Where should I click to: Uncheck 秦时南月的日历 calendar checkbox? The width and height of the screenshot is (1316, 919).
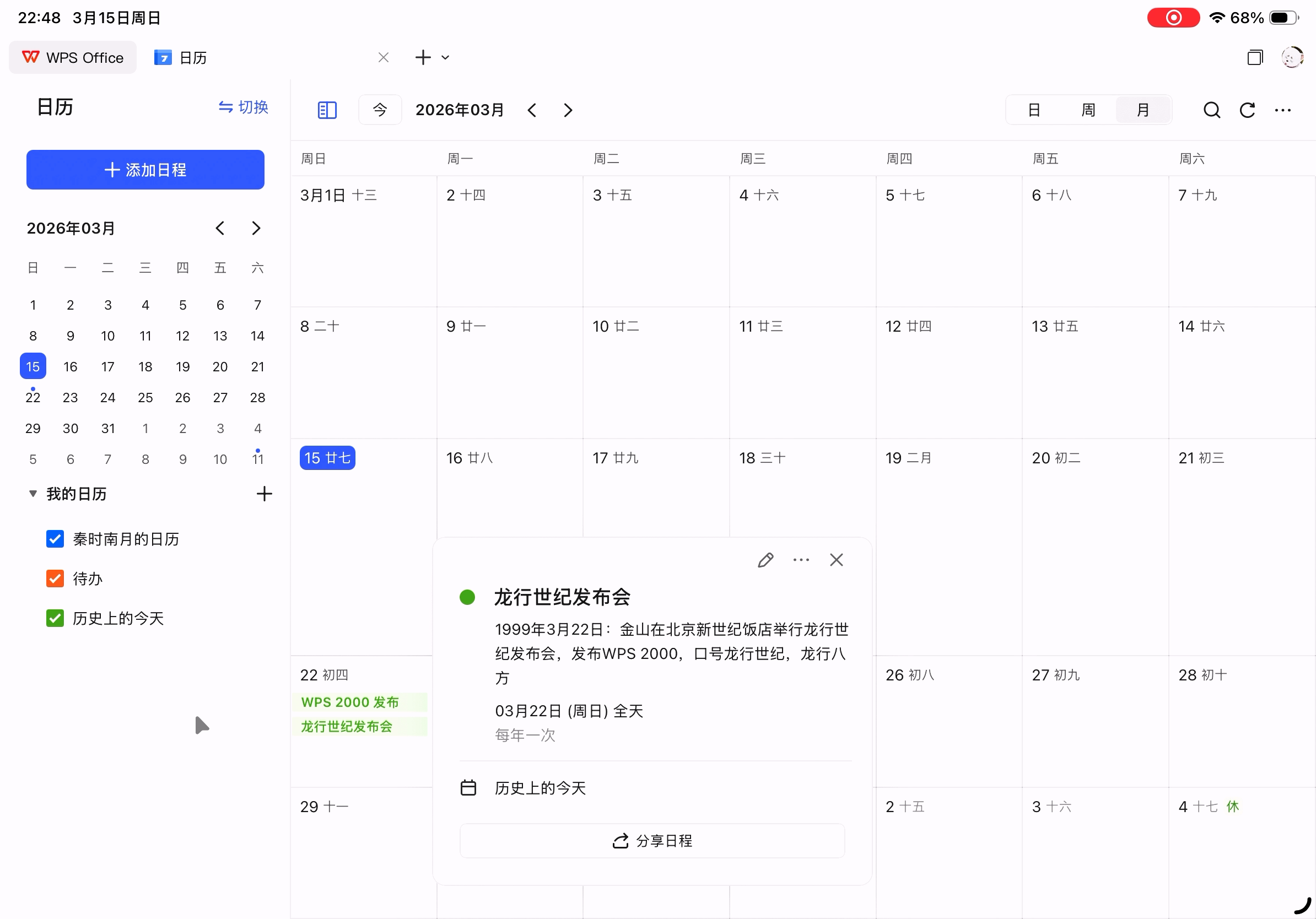click(55, 539)
